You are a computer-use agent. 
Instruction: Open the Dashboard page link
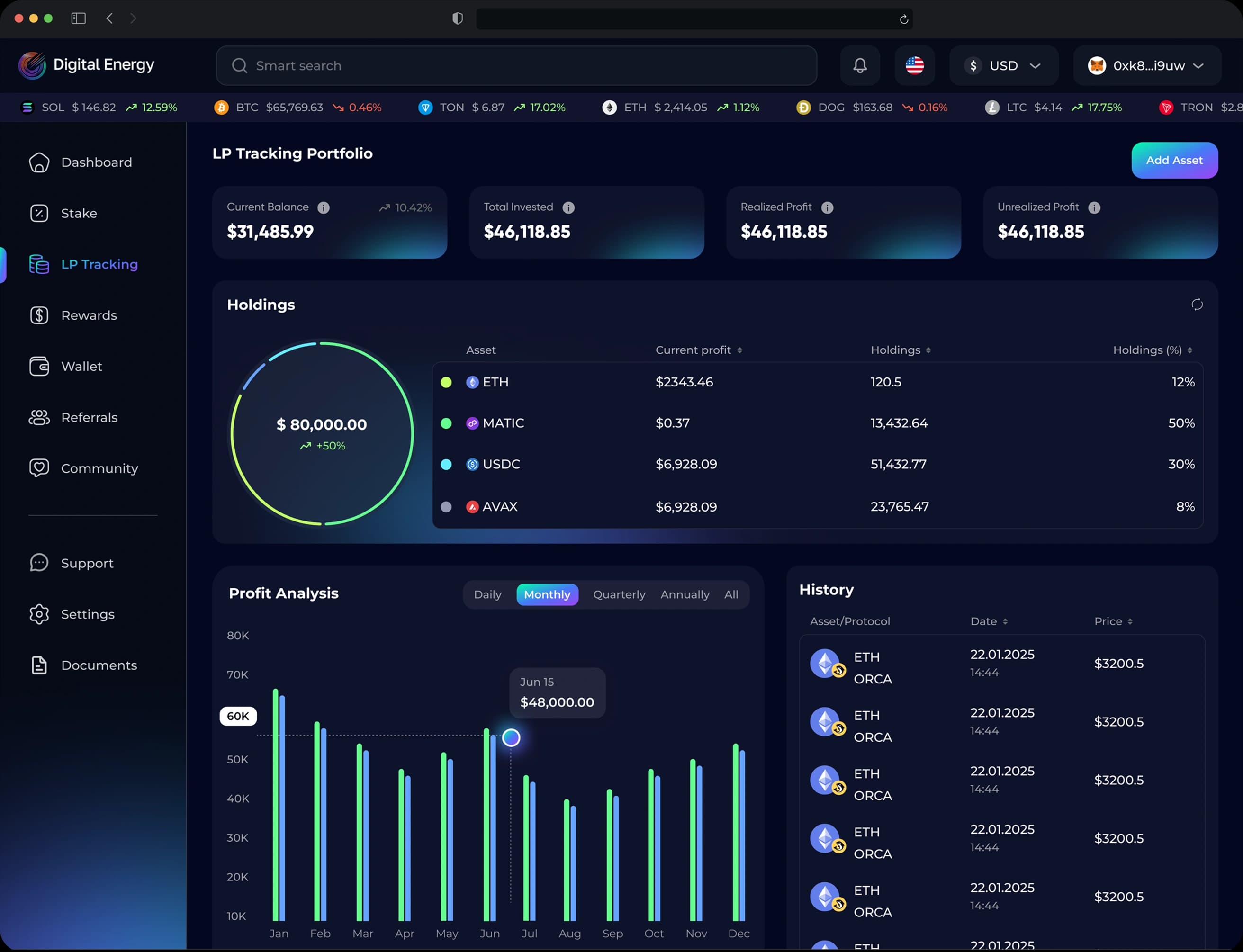click(96, 162)
